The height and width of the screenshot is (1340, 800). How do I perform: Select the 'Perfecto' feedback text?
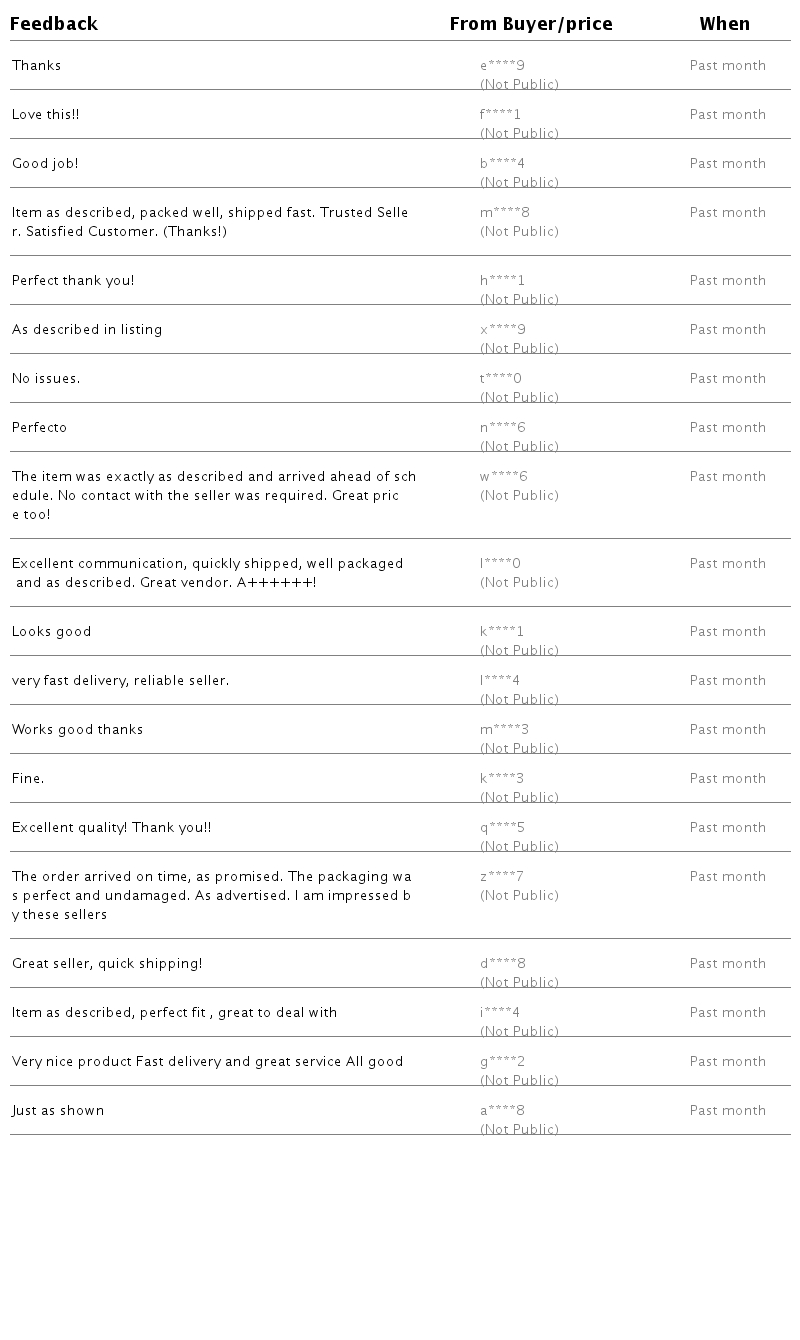[39, 428]
